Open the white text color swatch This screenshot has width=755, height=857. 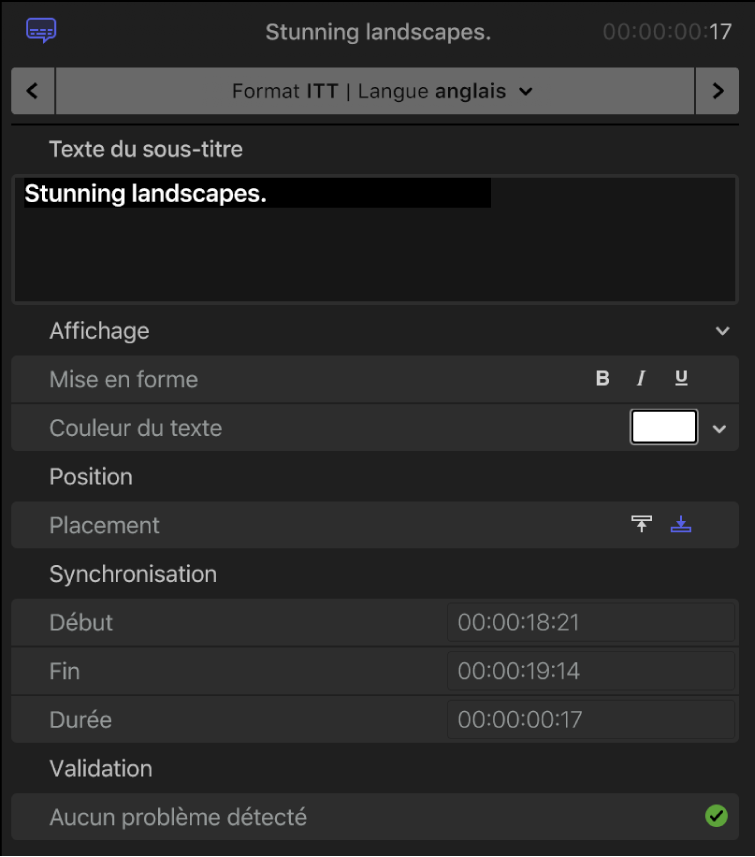pyautogui.click(x=663, y=427)
